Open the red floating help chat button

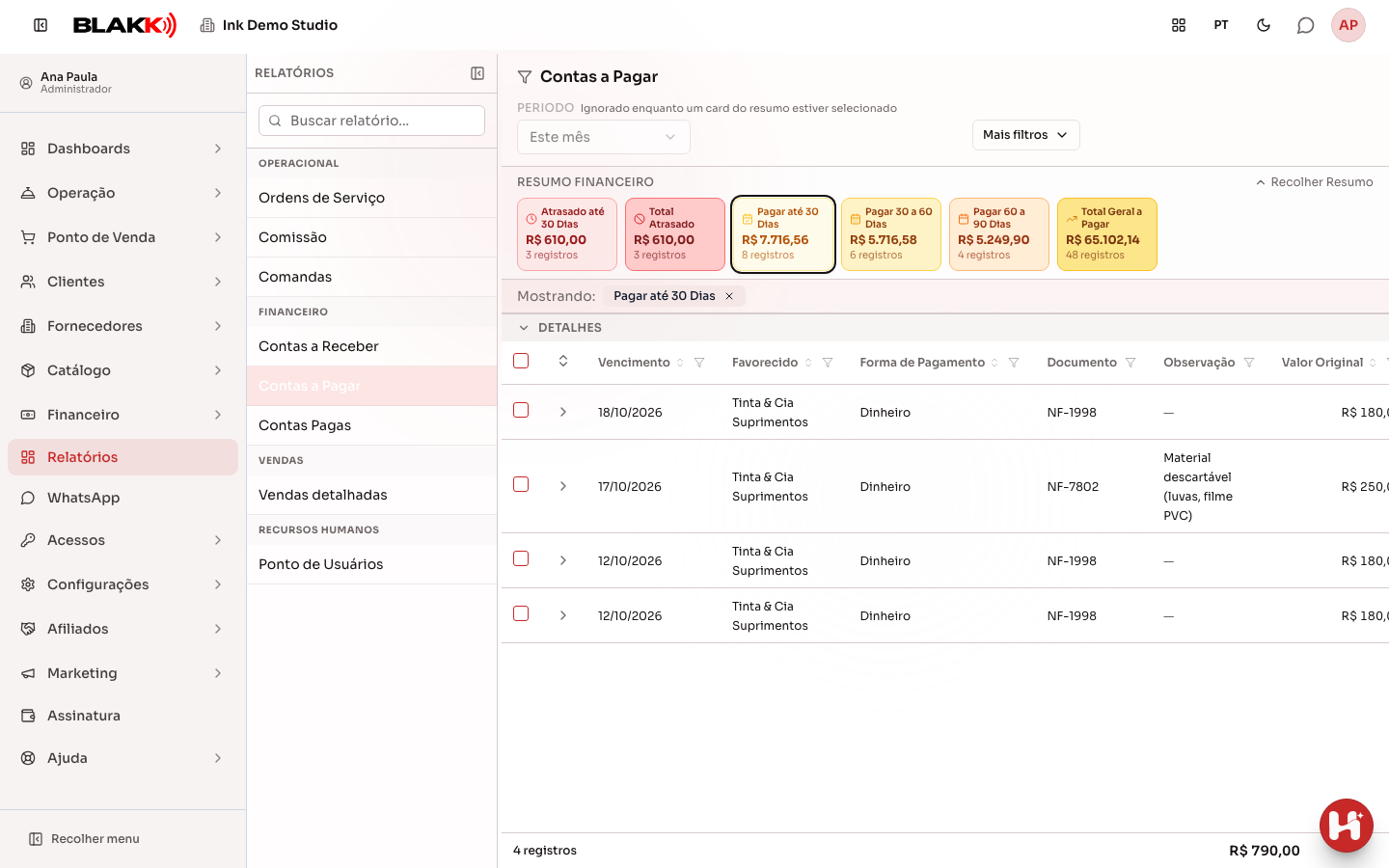[x=1347, y=826]
